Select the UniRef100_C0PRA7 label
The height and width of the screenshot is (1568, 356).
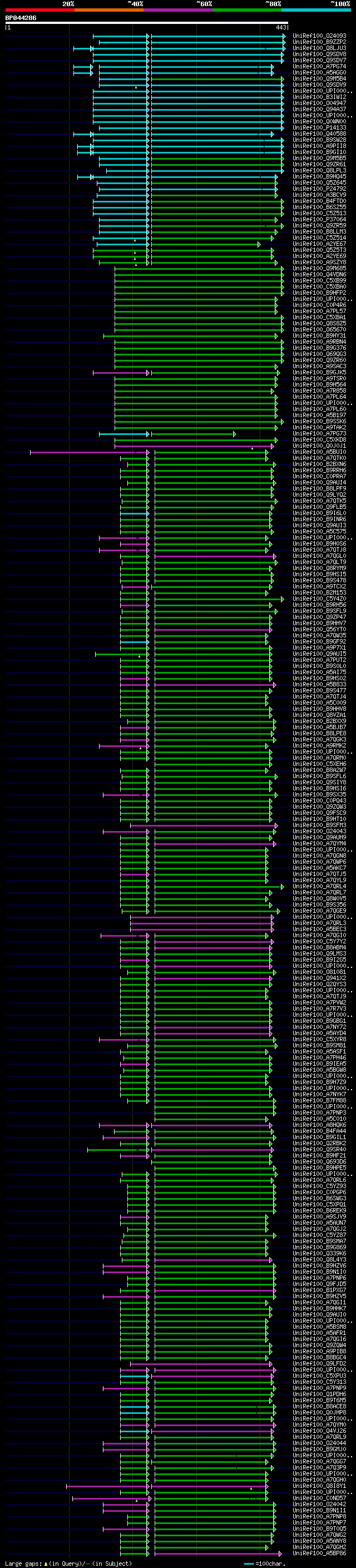(x=319, y=476)
